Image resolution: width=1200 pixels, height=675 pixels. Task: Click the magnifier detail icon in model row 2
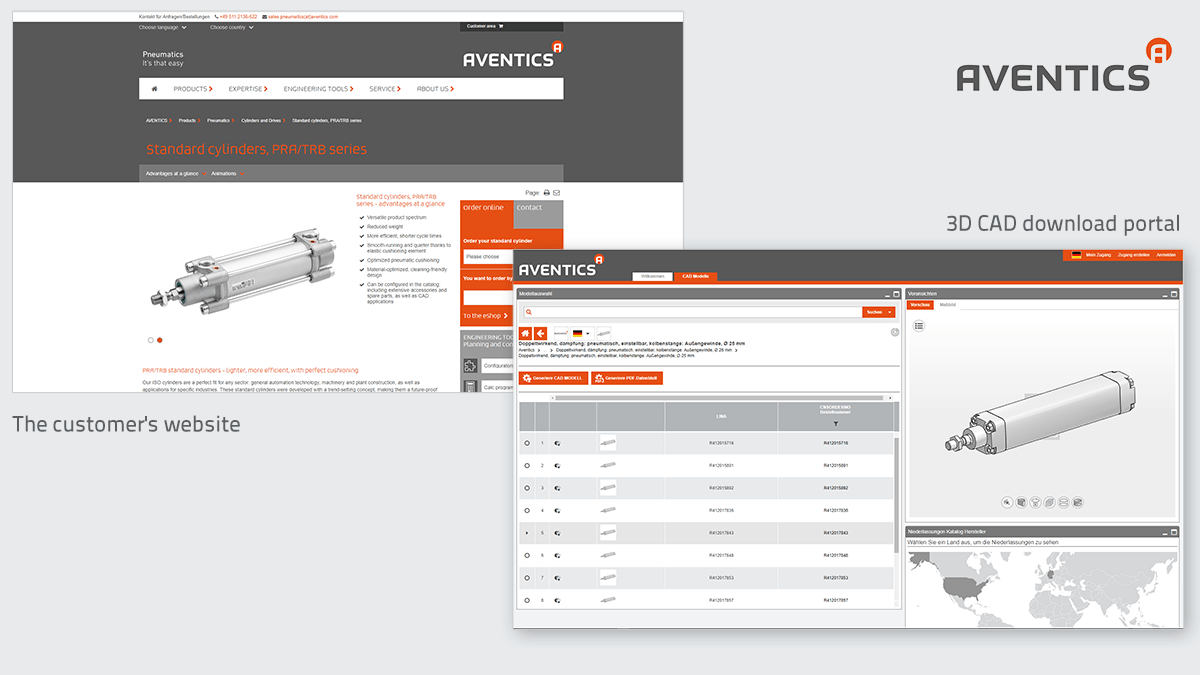(557, 465)
